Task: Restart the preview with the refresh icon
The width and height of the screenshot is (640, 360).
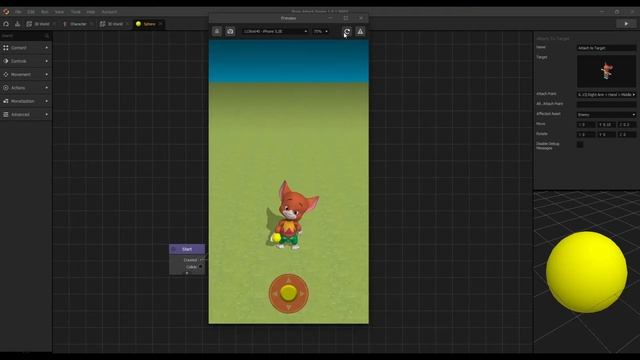Action: pyautogui.click(x=347, y=31)
